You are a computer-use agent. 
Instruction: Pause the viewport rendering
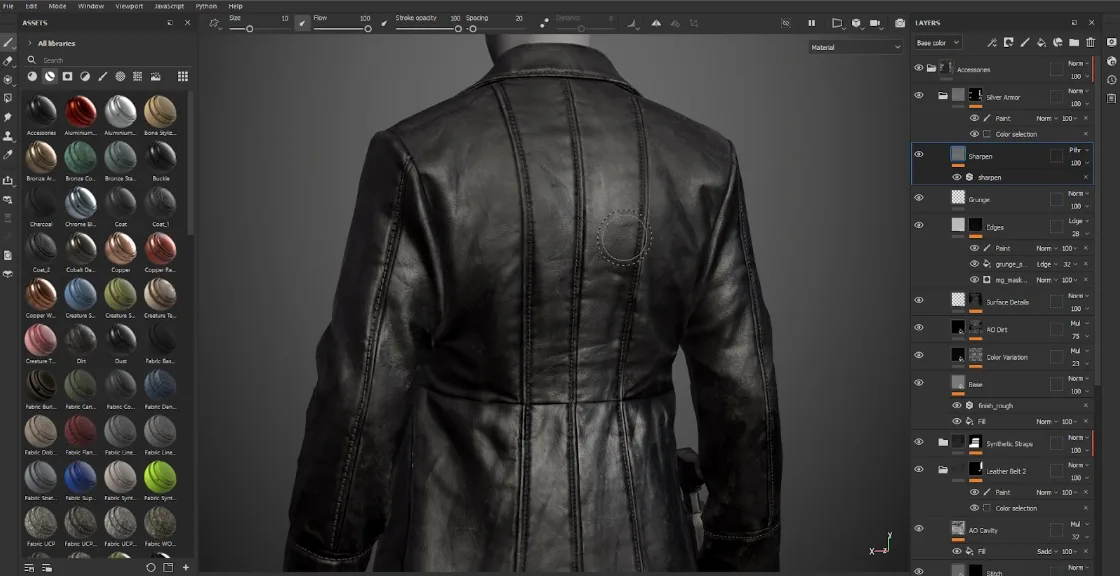(x=811, y=24)
